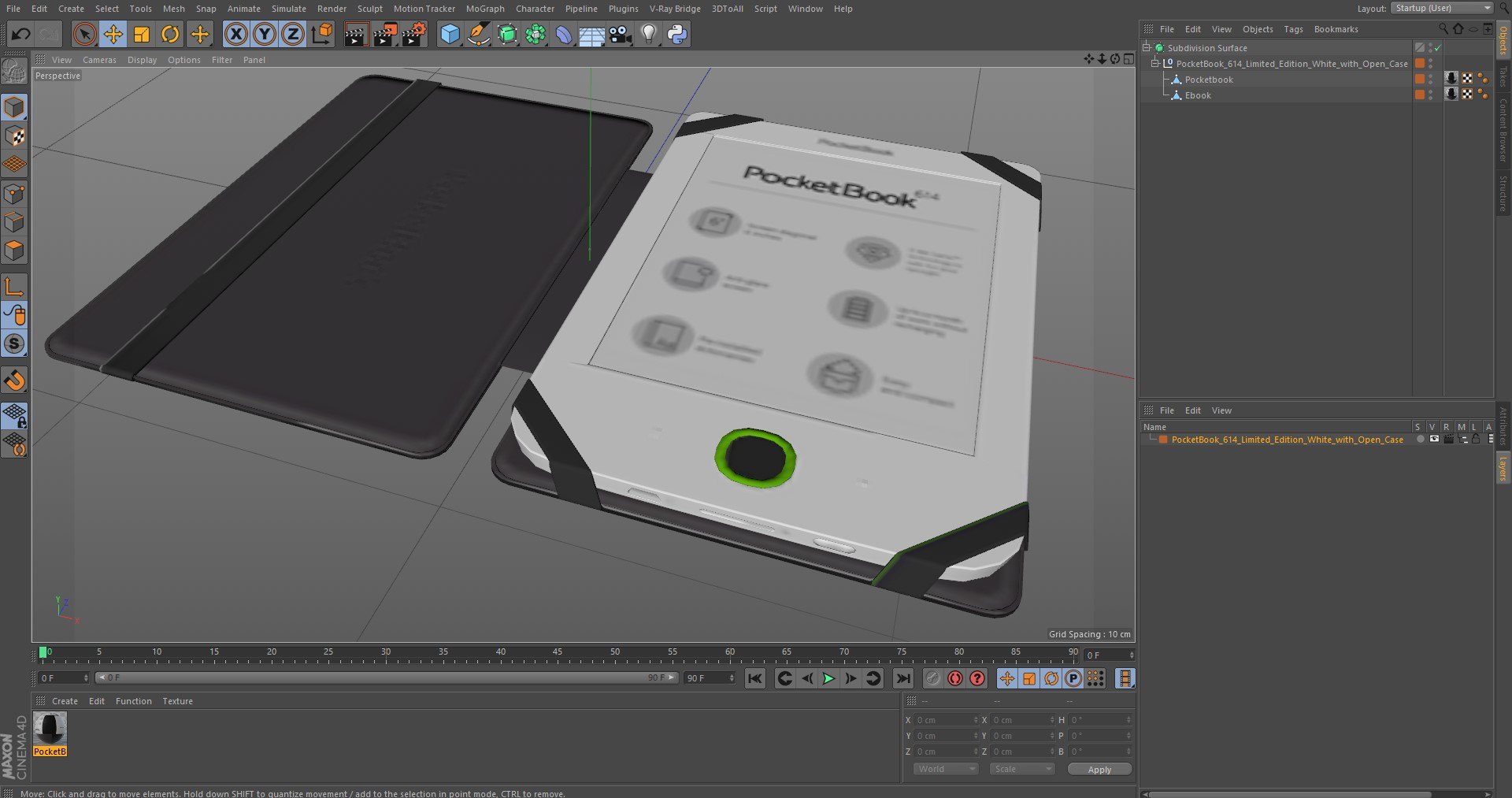Open the Cameras viewport menu
This screenshot has width=1512, height=798.
(98, 60)
